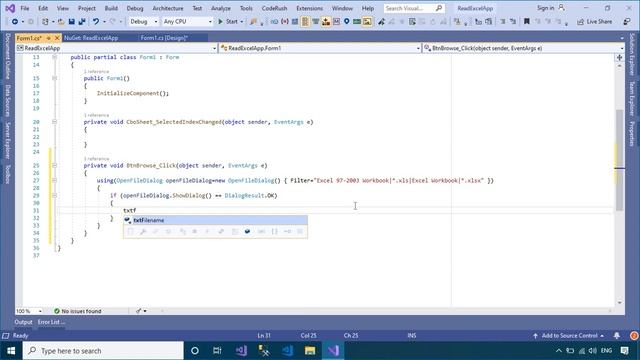This screenshot has height=360, width=640.
Task: Click the Save All icon in the toolbar
Action: tap(82, 22)
